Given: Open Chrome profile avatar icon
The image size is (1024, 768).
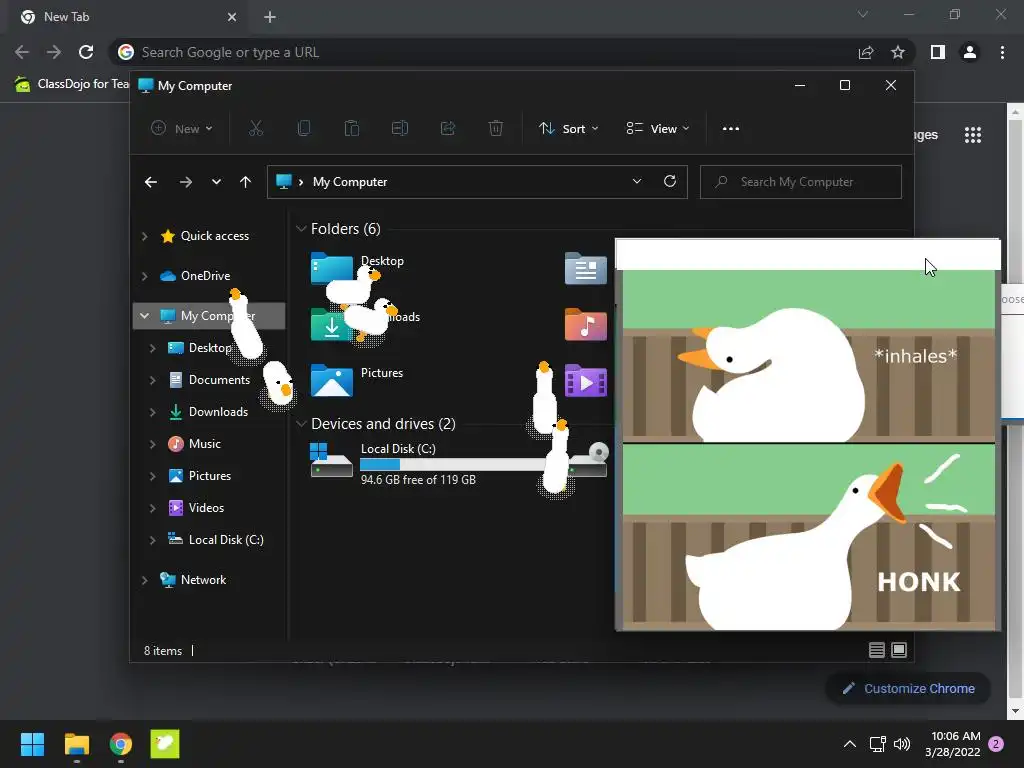Looking at the screenshot, I should 970,52.
